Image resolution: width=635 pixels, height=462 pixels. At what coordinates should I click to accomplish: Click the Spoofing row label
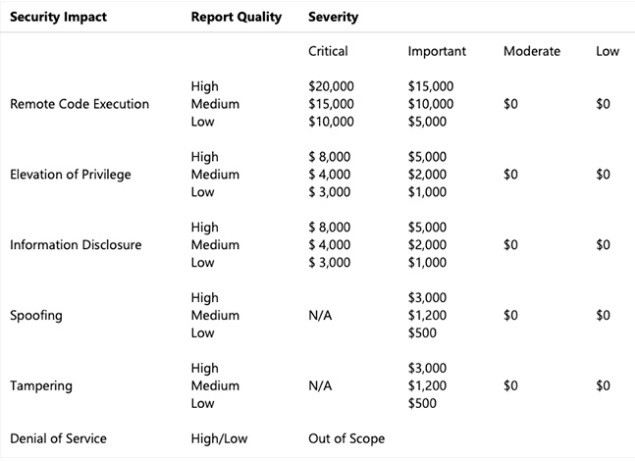coord(36,315)
